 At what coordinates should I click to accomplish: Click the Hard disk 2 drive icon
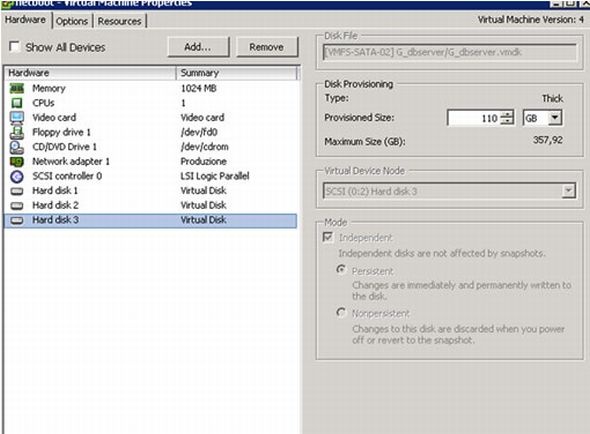17,206
